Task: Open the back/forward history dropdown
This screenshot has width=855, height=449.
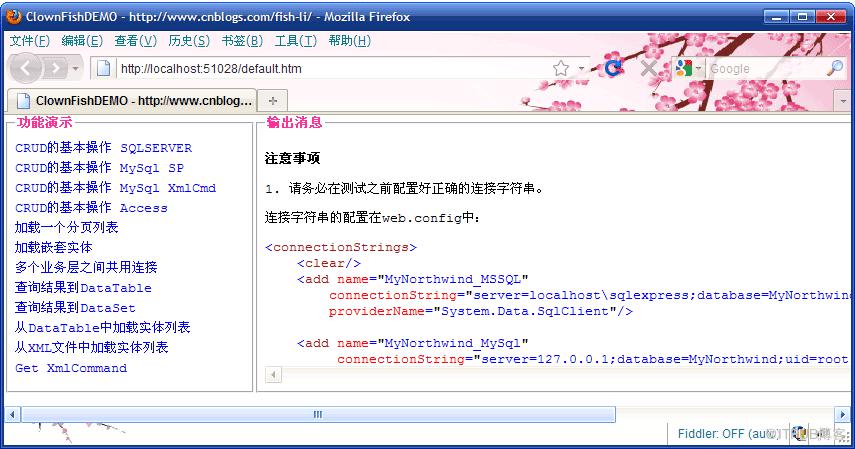Action: [x=75, y=69]
